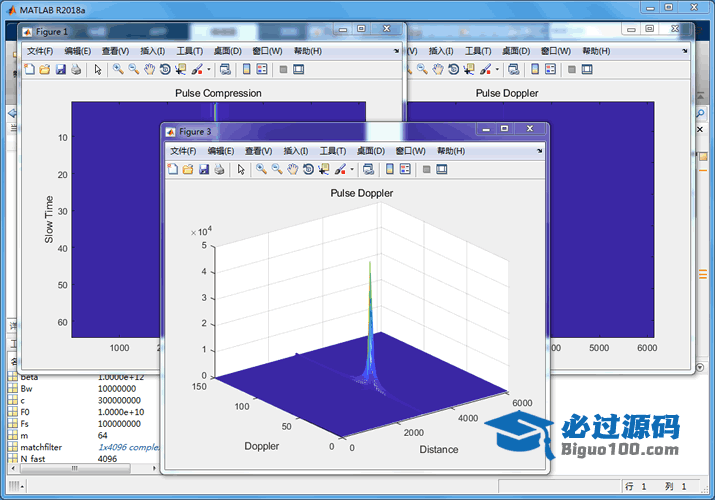Open 文件(F) menu in Figure 1
Image resolution: width=715 pixels, height=500 pixels.
click(40, 51)
